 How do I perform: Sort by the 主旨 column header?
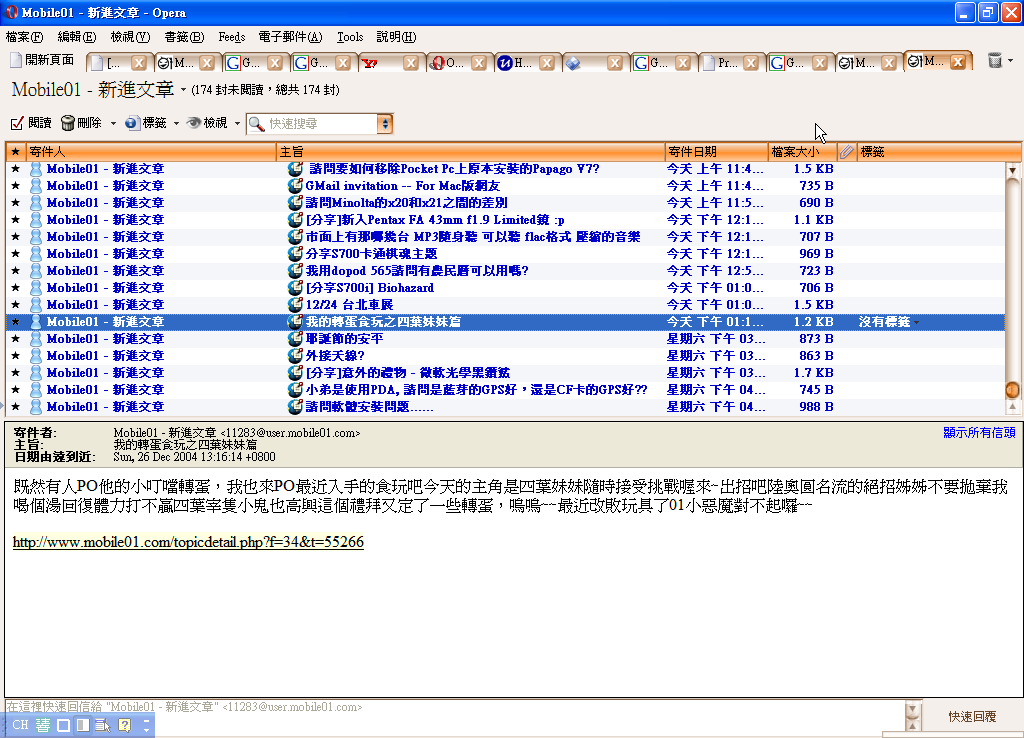coord(470,152)
